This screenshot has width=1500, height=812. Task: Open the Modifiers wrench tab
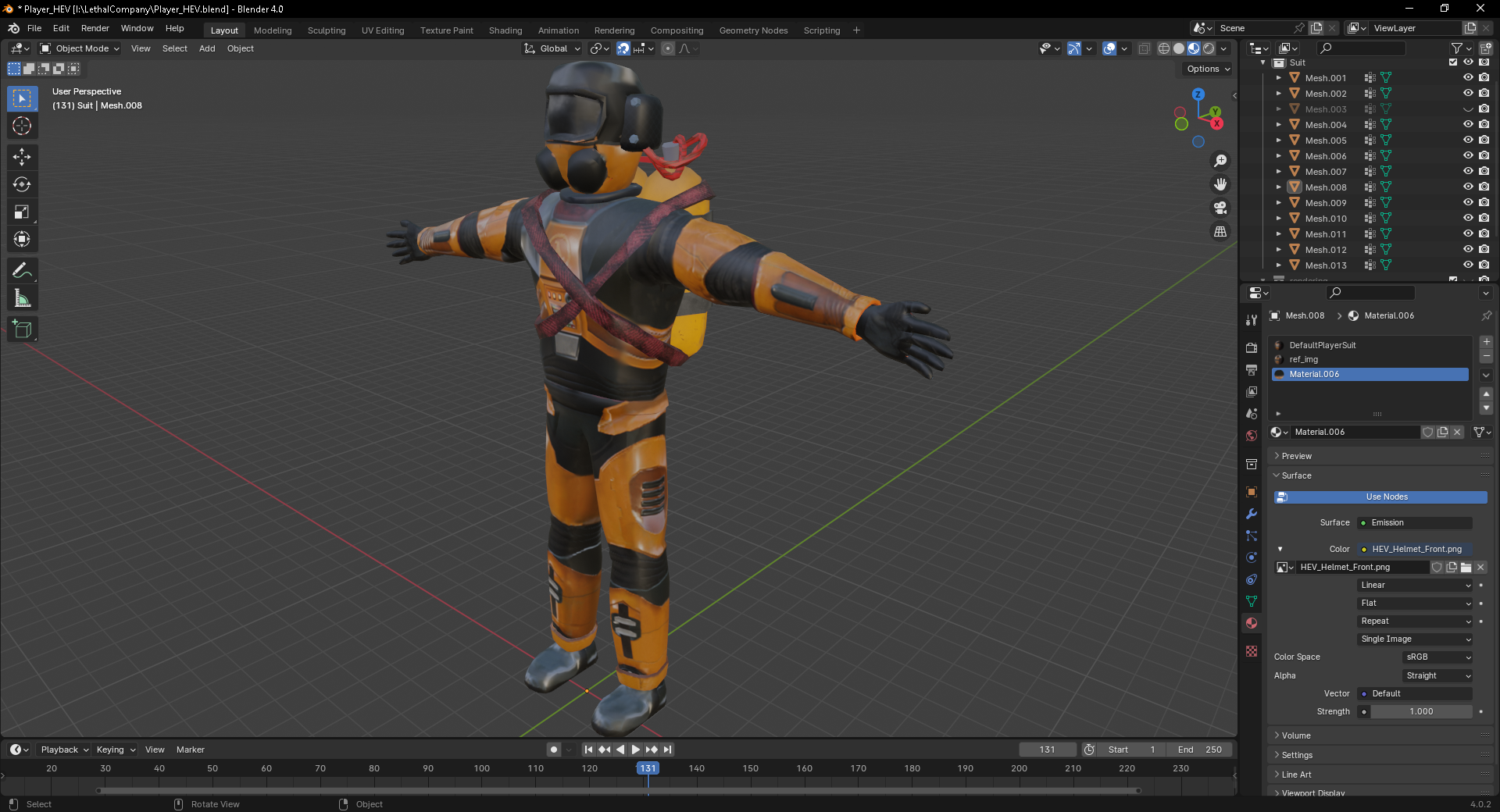point(1252,514)
